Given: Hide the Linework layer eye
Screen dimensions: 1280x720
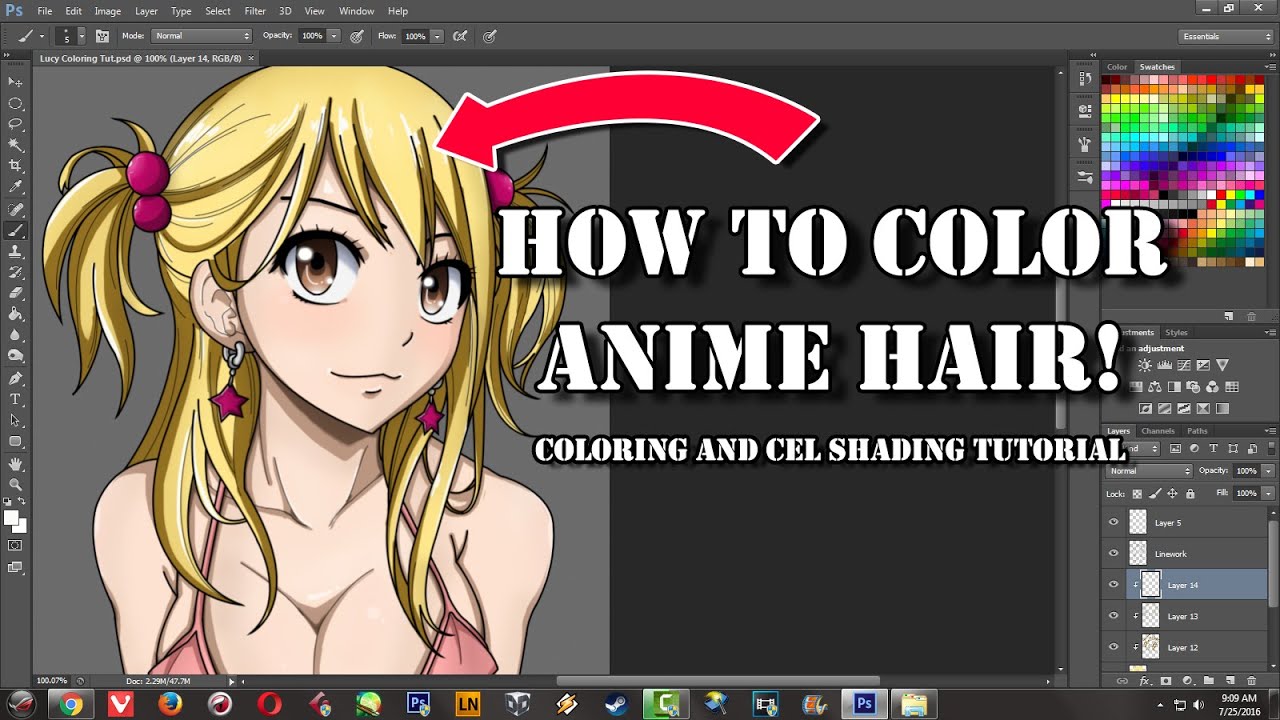Looking at the screenshot, I should [x=1113, y=553].
